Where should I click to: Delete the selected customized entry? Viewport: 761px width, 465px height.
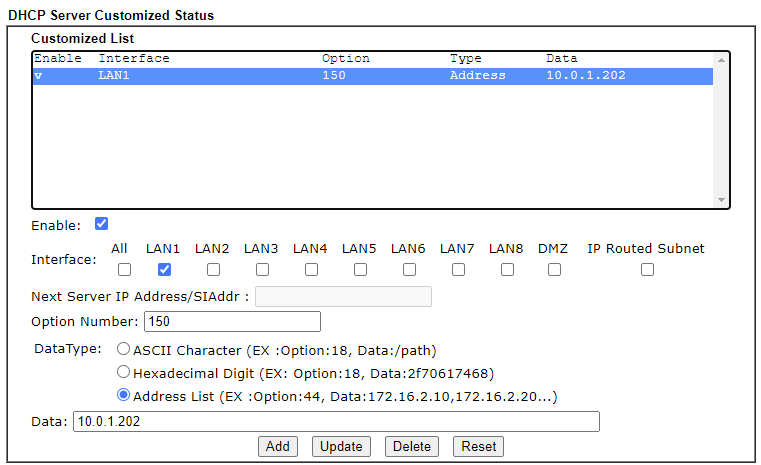pyautogui.click(x=412, y=447)
